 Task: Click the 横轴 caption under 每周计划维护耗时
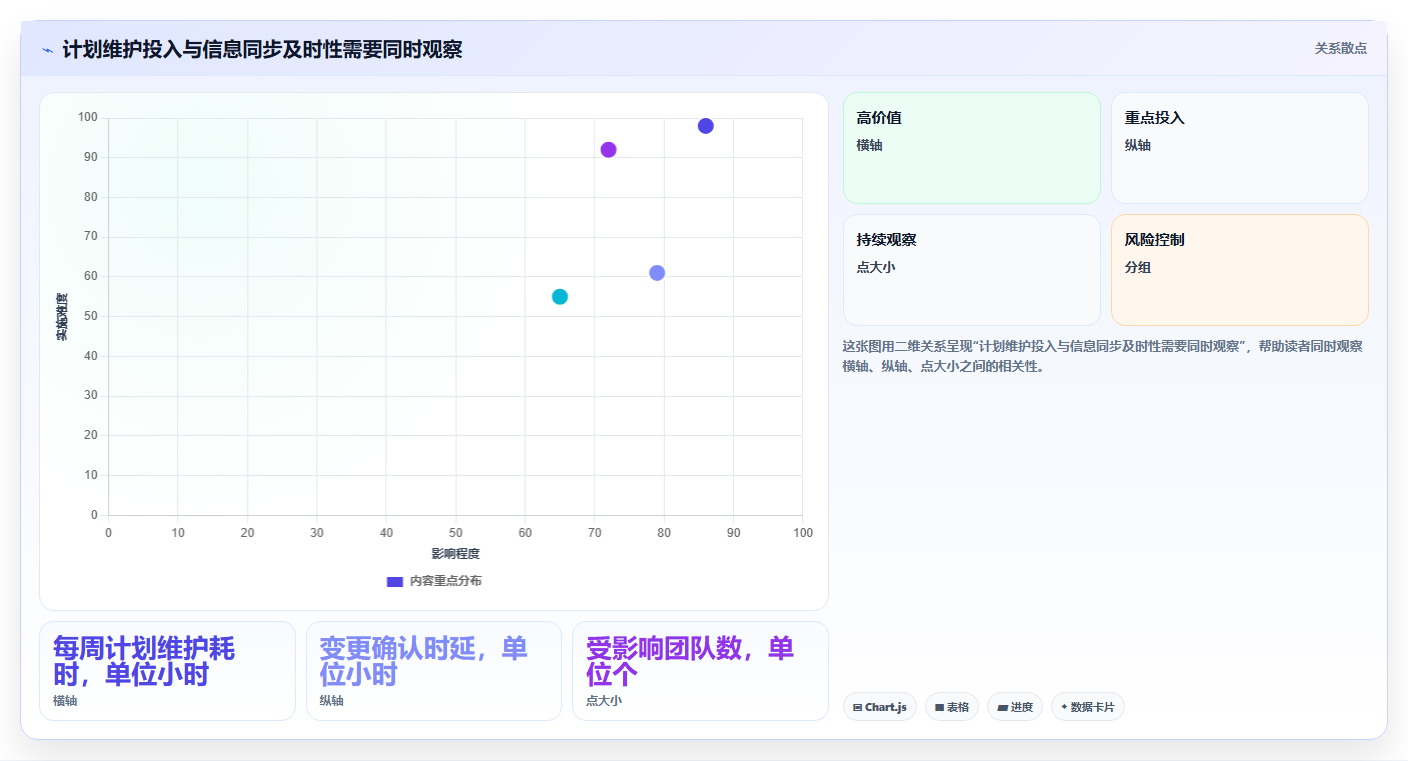coord(65,701)
